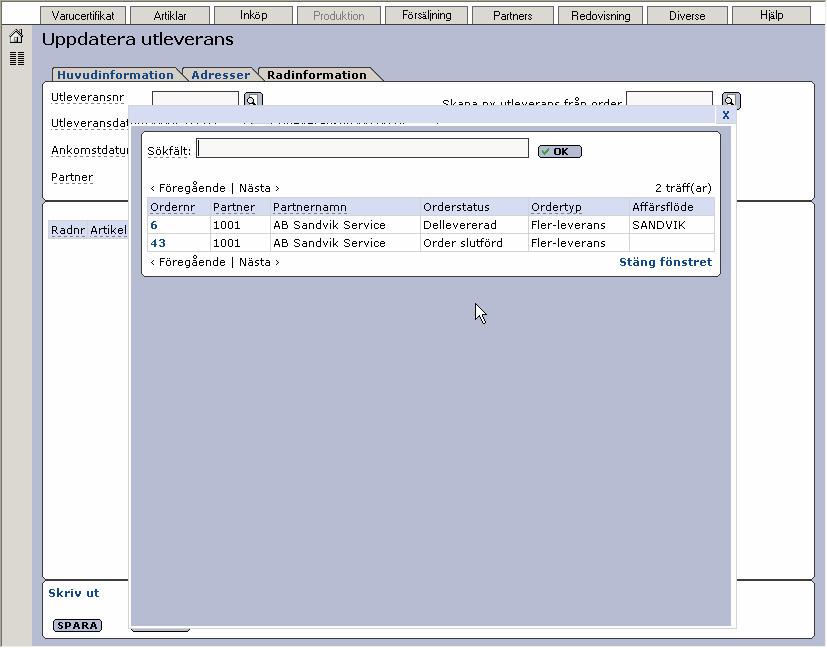The height and width of the screenshot is (648, 827).
Task: Select Fler-leverans cell in order 6 row
Action: click(x=579, y=225)
